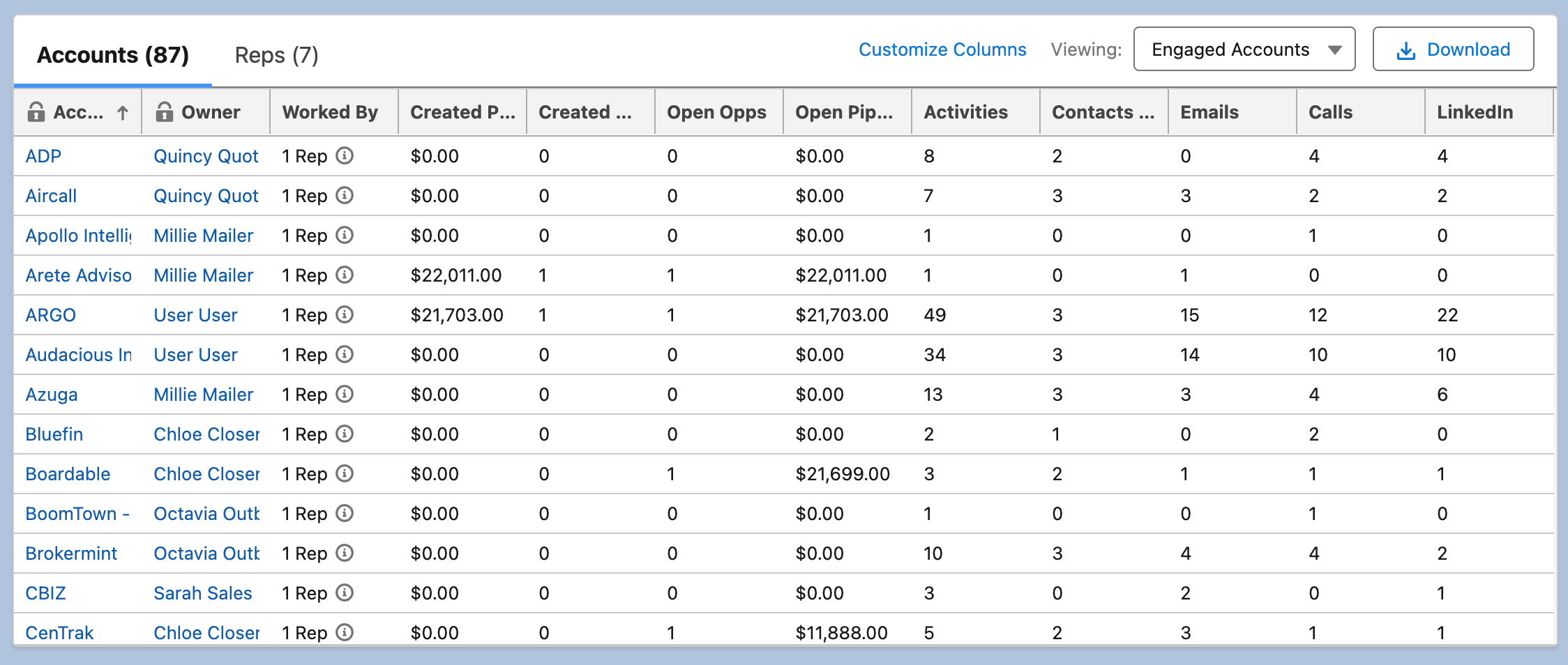Sort by the Activities column header
Screen dimensions: 1568x665
coord(965,112)
